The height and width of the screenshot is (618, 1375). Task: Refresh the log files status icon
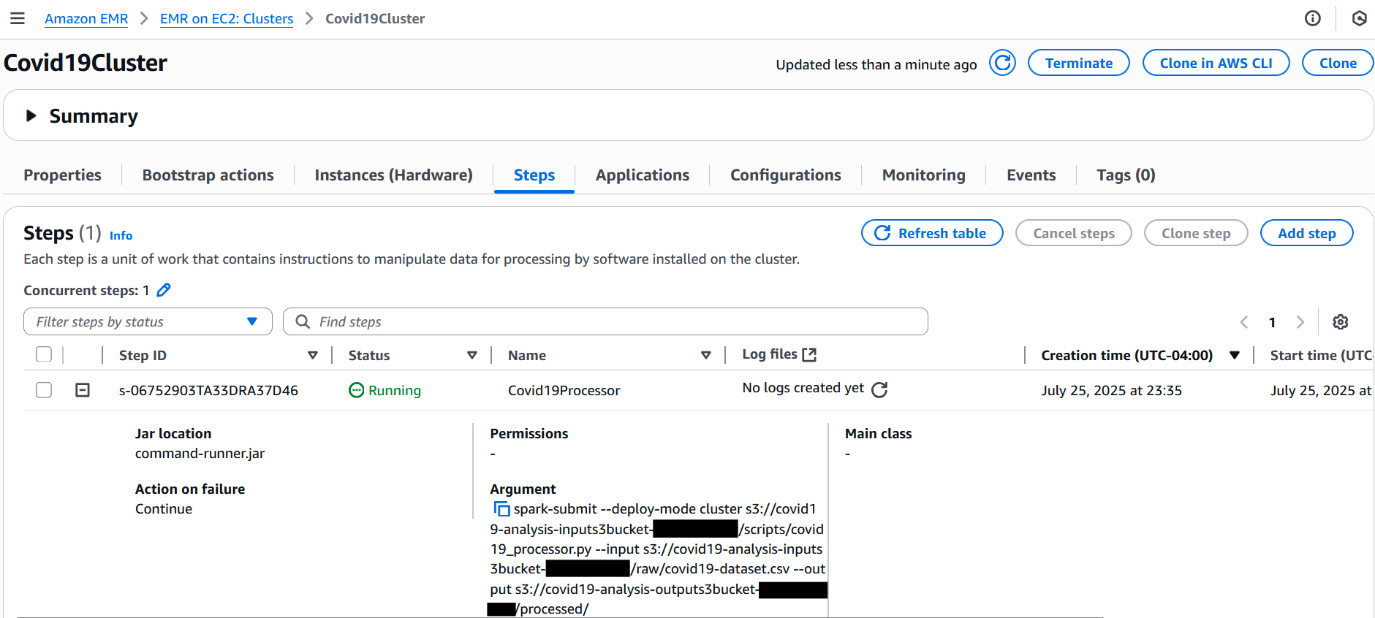(879, 390)
